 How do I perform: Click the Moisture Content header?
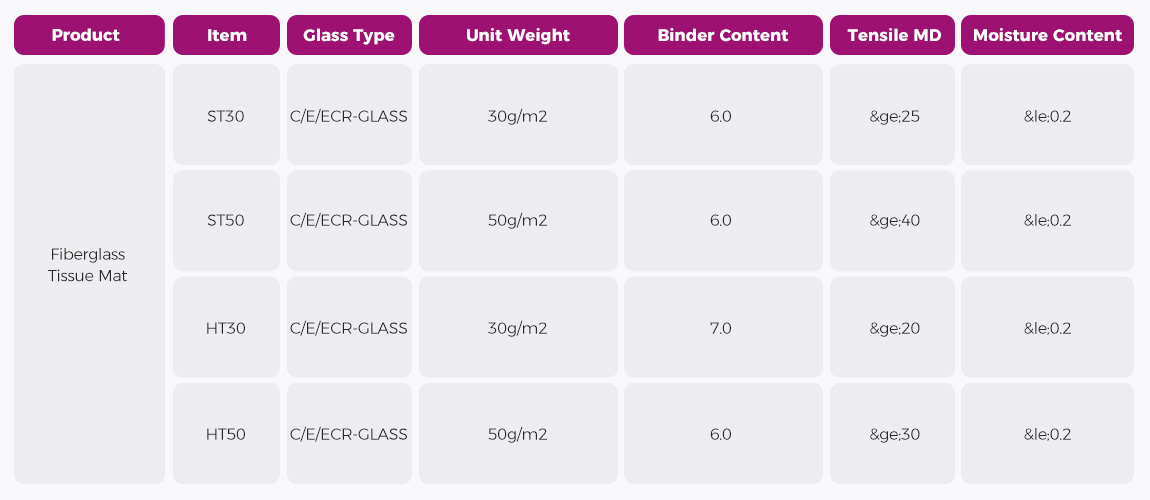click(x=1047, y=35)
